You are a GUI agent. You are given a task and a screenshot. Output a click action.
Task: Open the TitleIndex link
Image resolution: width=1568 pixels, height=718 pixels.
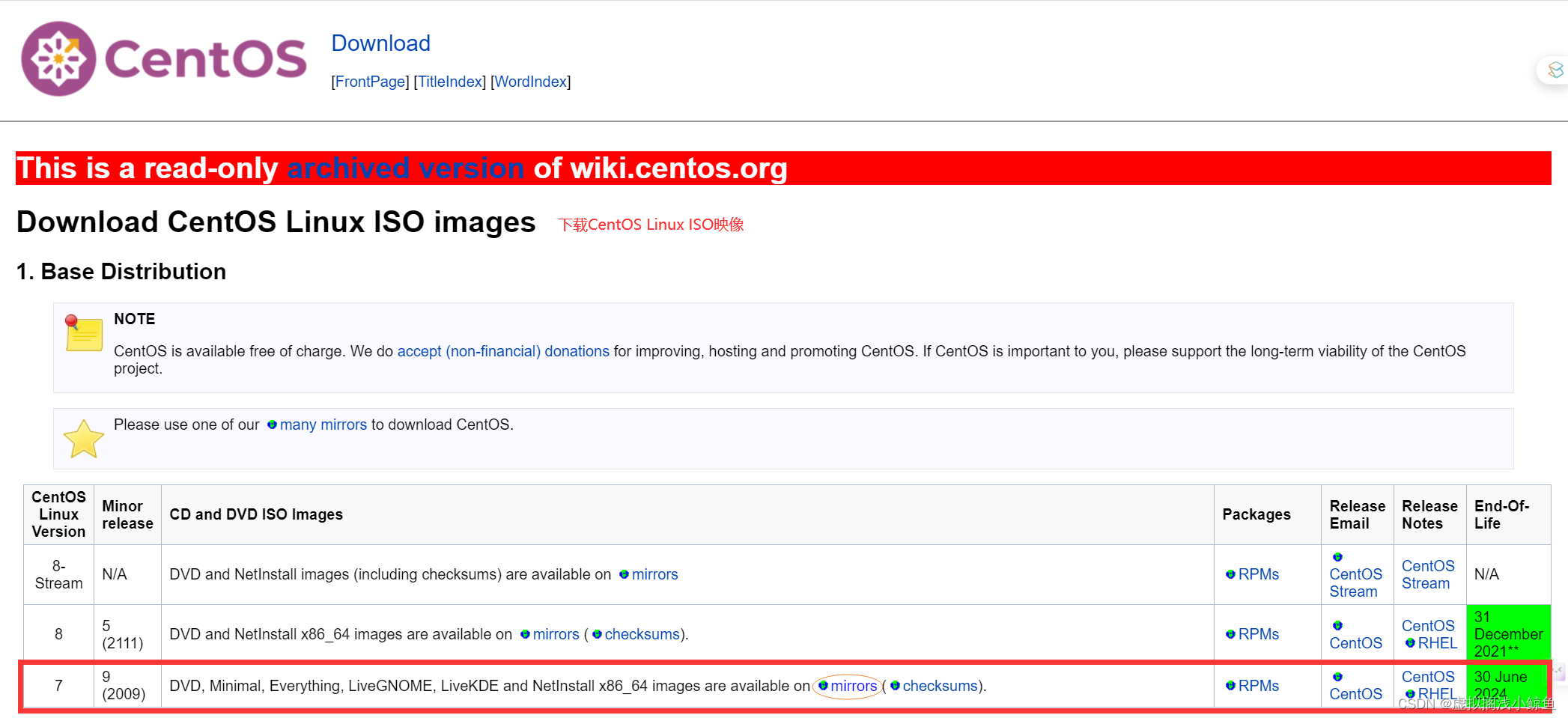[x=450, y=82]
